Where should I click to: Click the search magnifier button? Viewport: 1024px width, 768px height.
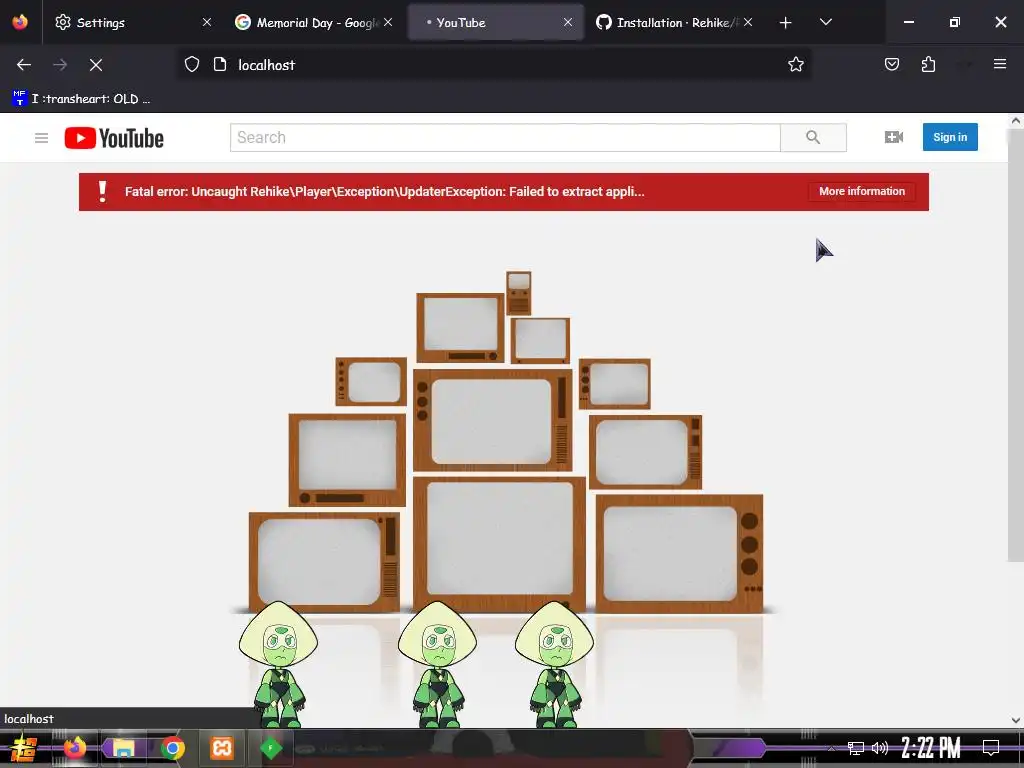coord(813,137)
